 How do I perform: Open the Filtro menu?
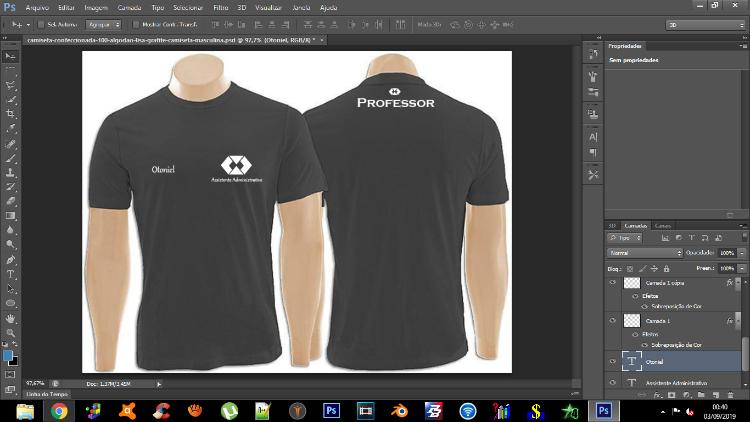coord(221,8)
